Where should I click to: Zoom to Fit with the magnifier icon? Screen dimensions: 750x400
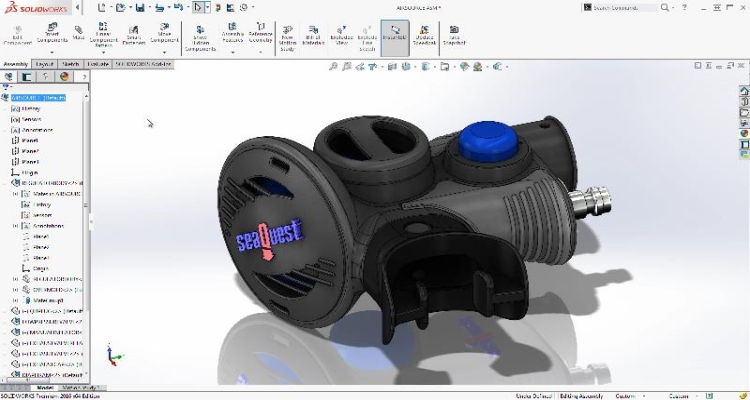pos(333,67)
